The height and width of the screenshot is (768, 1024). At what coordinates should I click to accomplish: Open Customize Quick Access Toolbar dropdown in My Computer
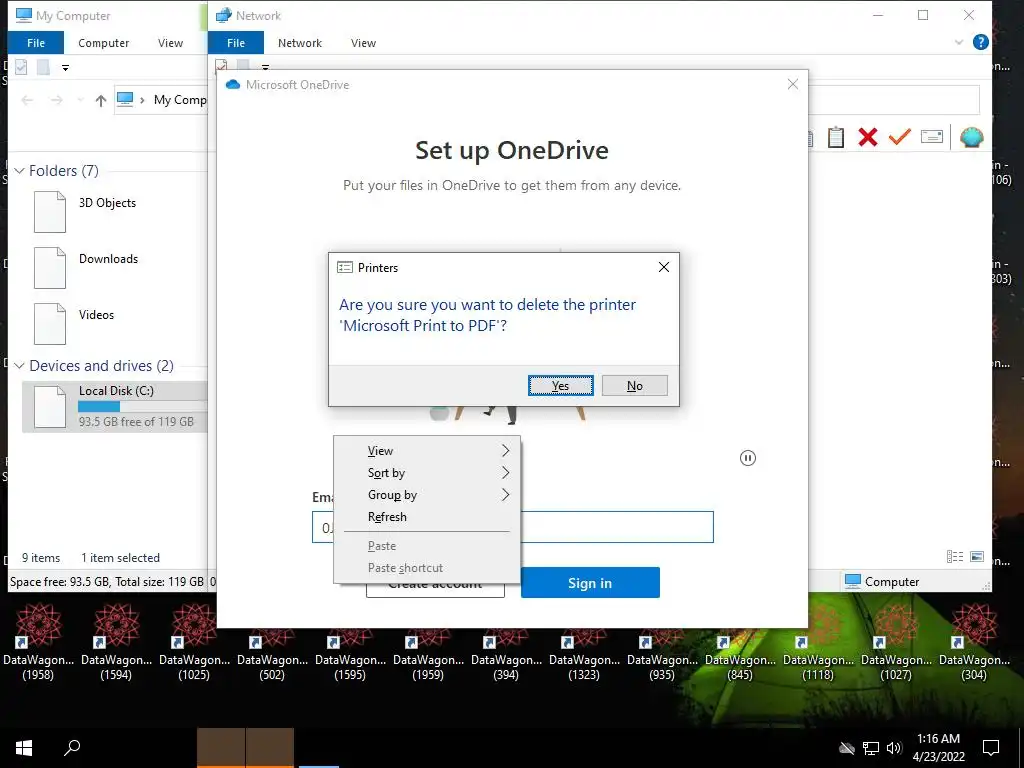[x=65, y=67]
